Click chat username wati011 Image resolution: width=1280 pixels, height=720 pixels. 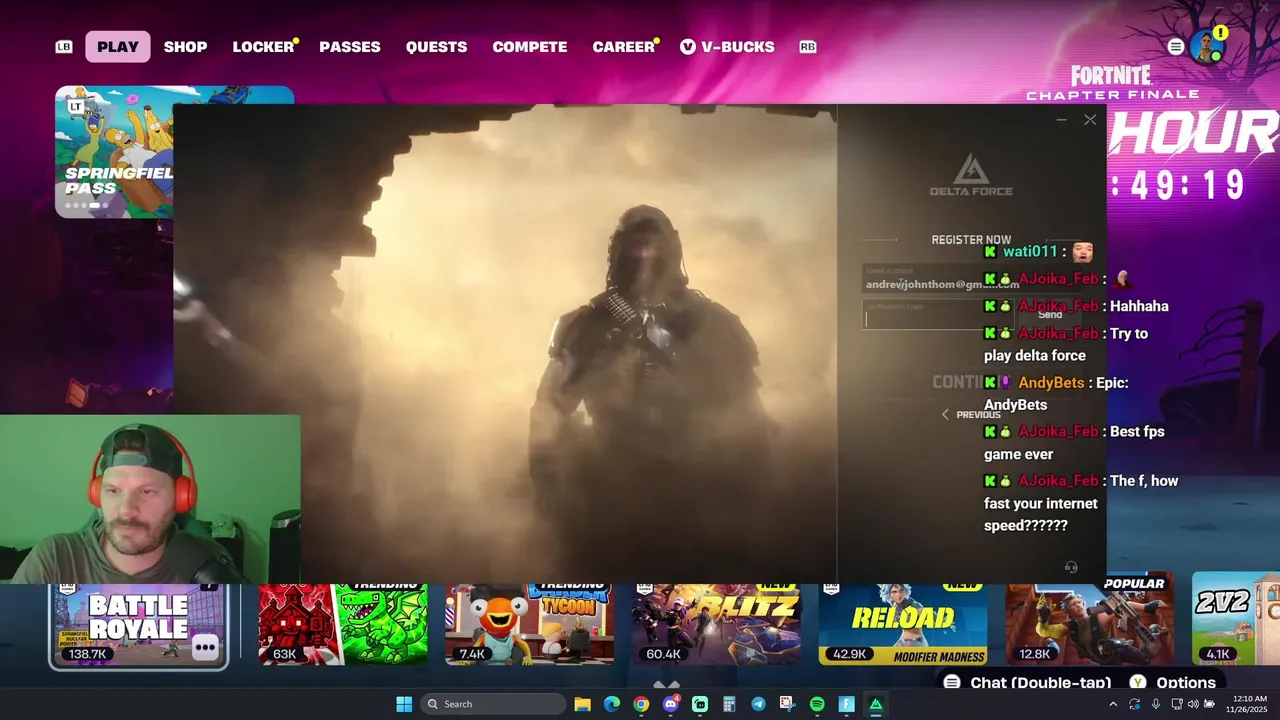(x=1030, y=252)
